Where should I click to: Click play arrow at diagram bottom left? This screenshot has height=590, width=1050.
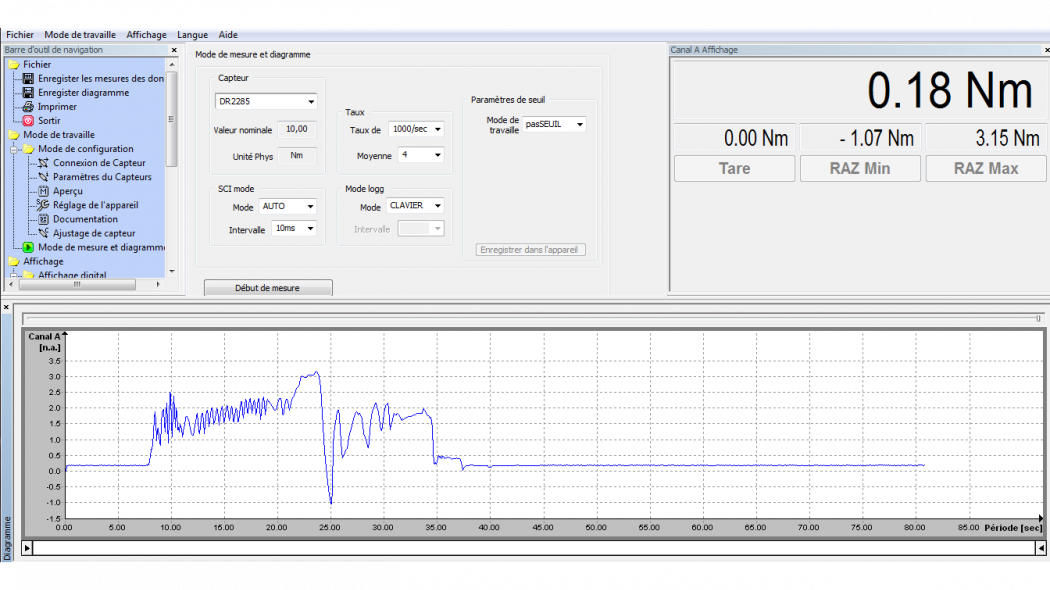coord(27,548)
